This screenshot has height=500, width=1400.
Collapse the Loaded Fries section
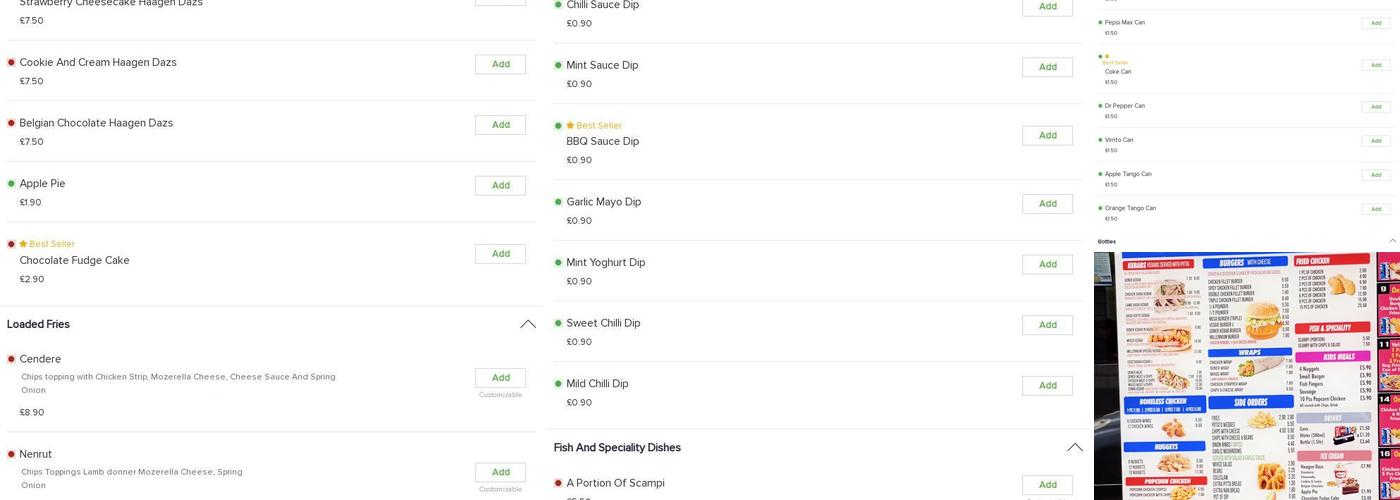[x=527, y=324]
